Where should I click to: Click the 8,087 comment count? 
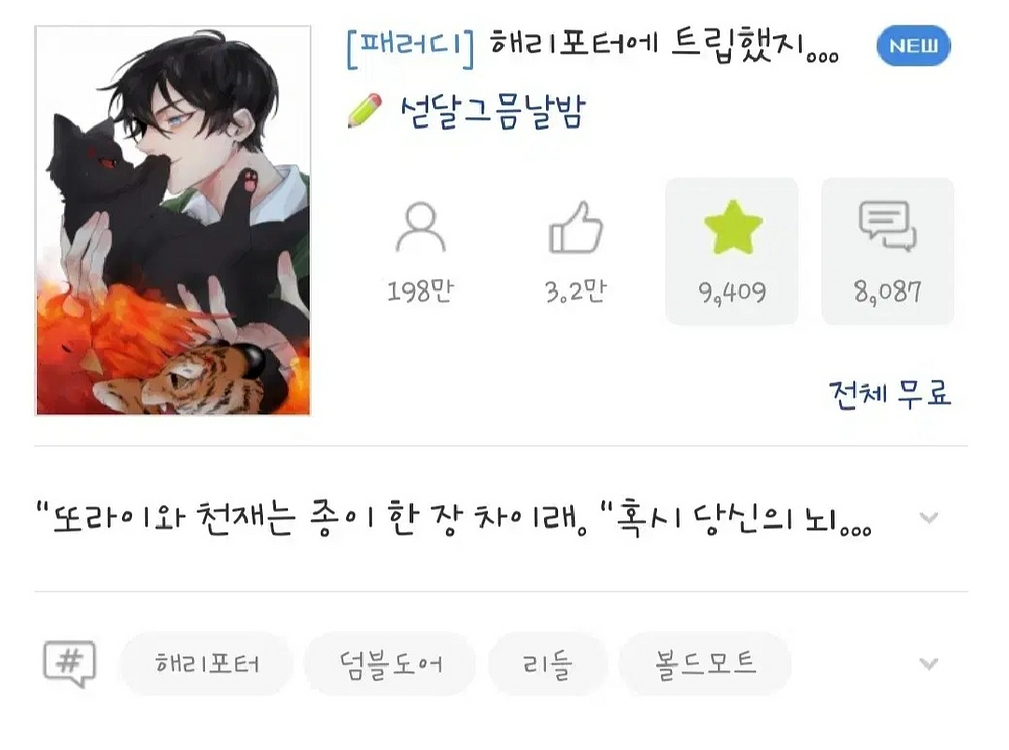coord(888,292)
